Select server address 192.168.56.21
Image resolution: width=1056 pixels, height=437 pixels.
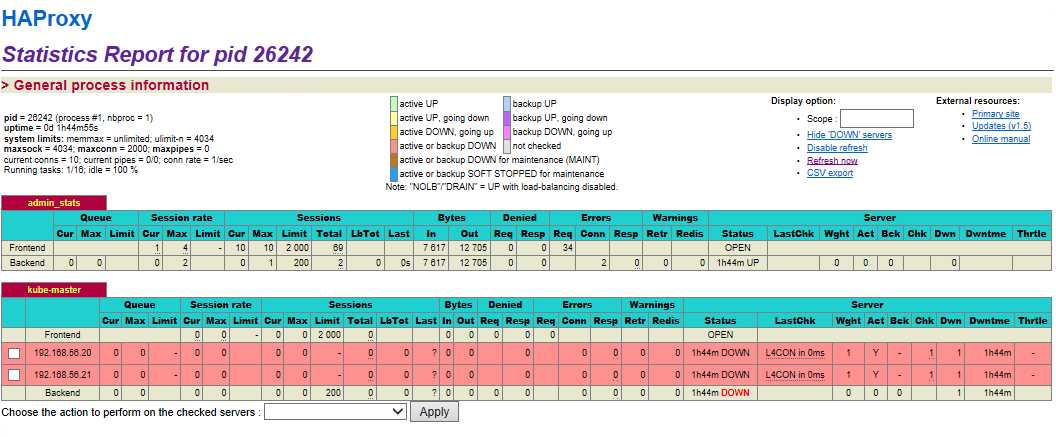(x=63, y=374)
